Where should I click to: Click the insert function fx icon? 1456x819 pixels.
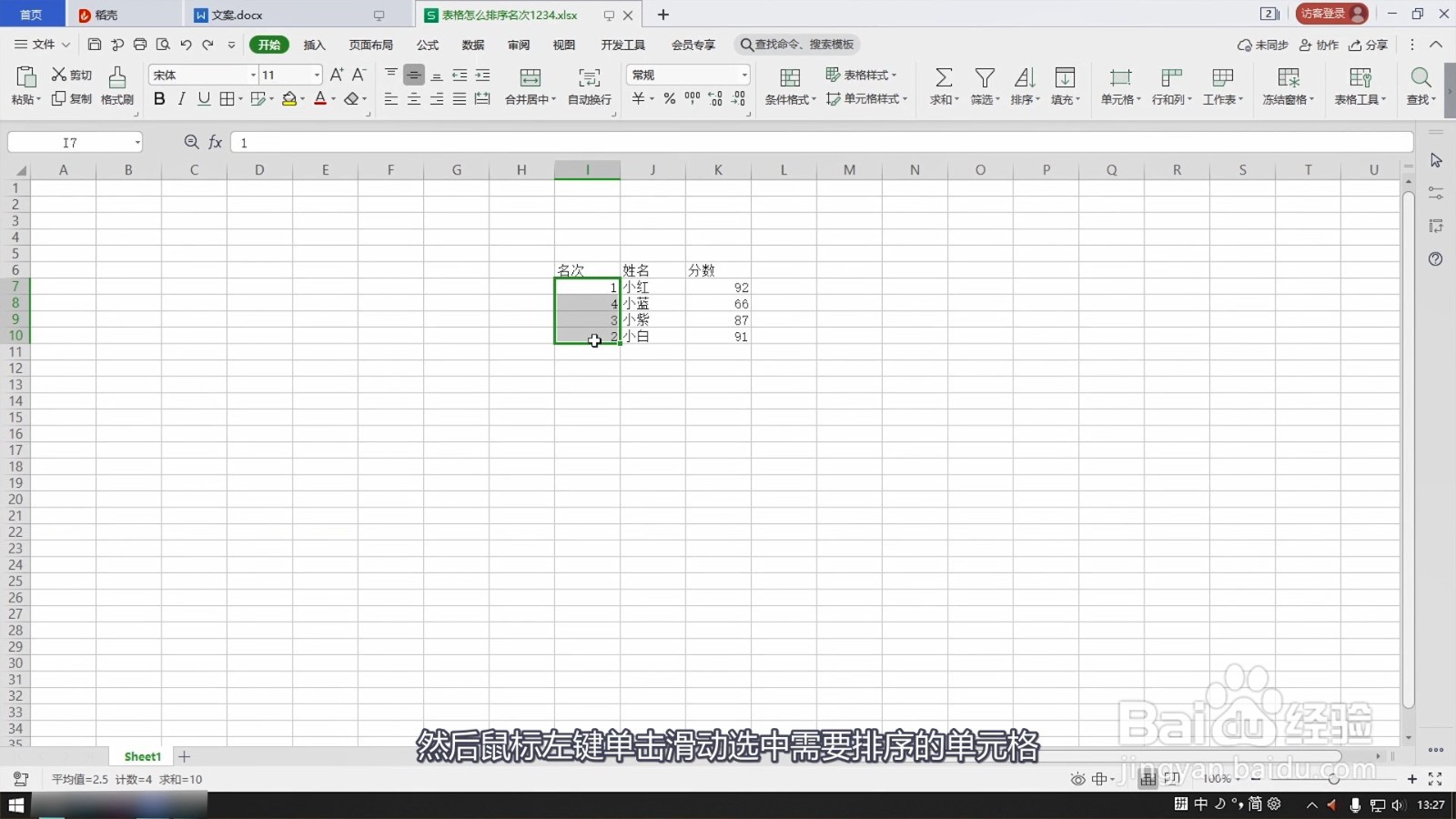(216, 142)
